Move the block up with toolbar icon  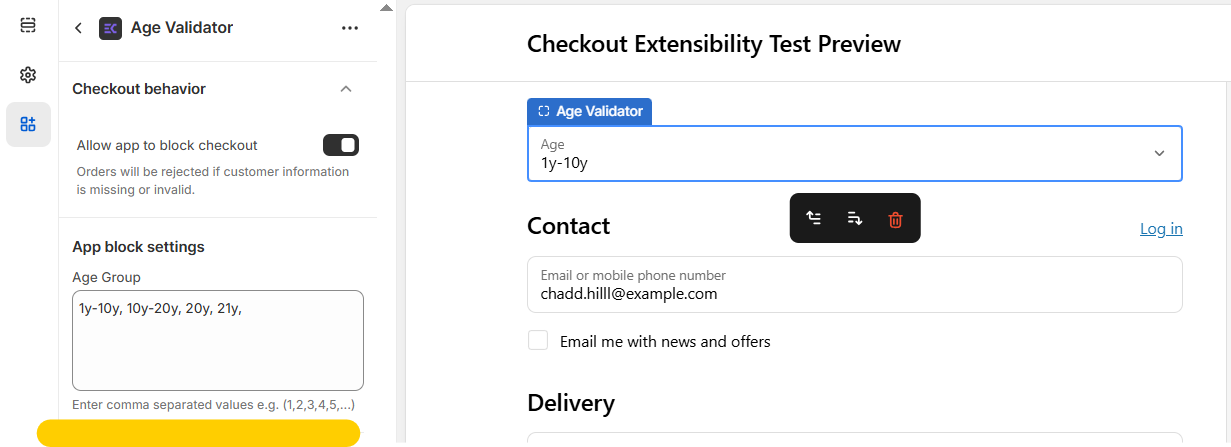814,219
